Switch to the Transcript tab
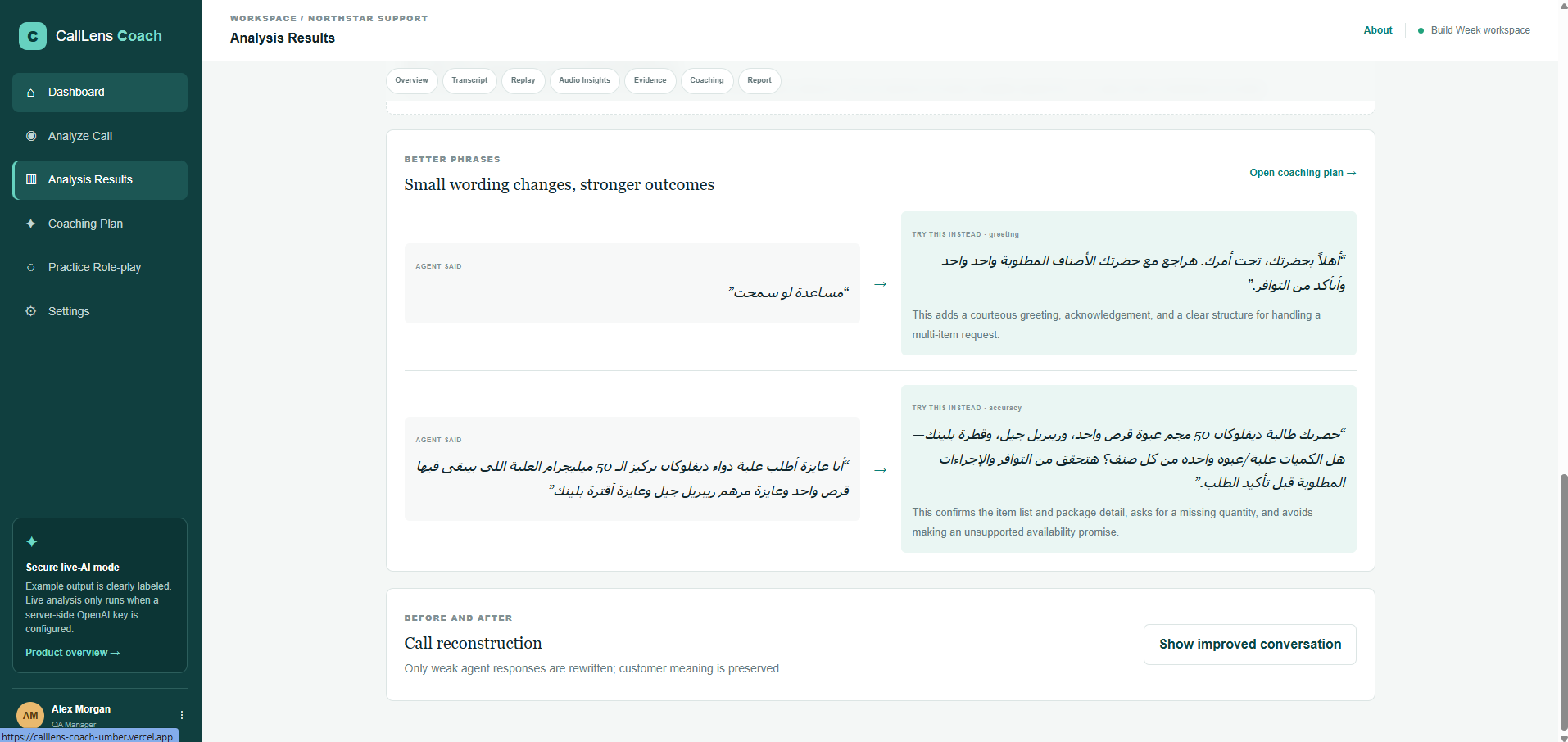The image size is (1568, 742). [469, 80]
